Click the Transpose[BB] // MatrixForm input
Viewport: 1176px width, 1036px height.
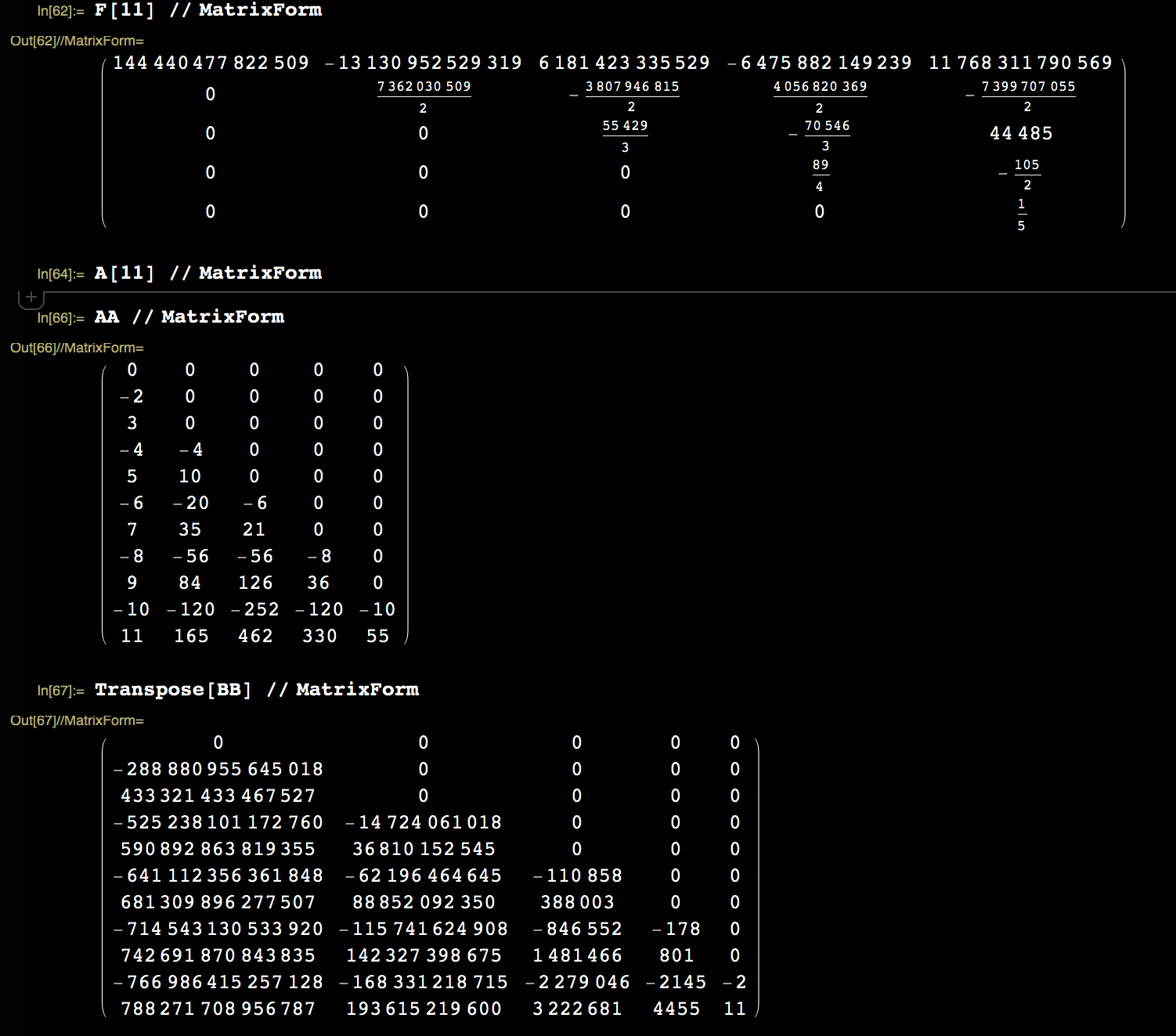tap(257, 690)
